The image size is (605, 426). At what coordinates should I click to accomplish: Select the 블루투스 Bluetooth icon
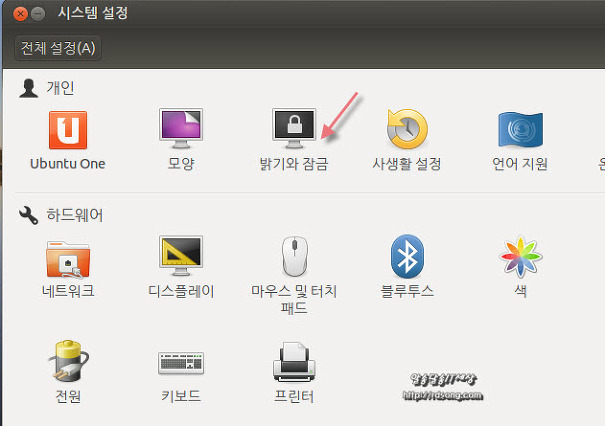pyautogui.click(x=407, y=258)
